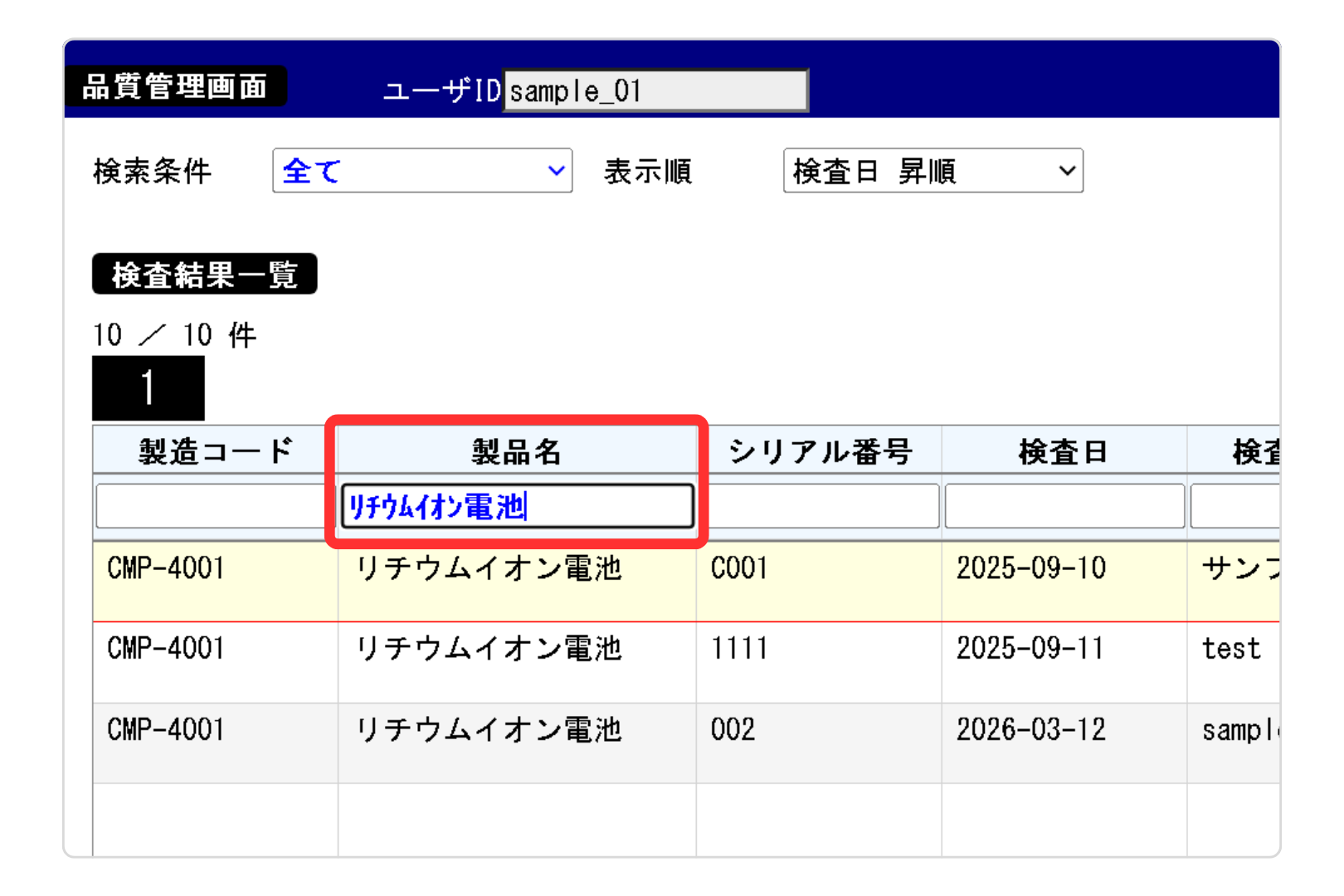Click the 検査日 column header
Screen dimensions: 1344x896
(1064, 451)
